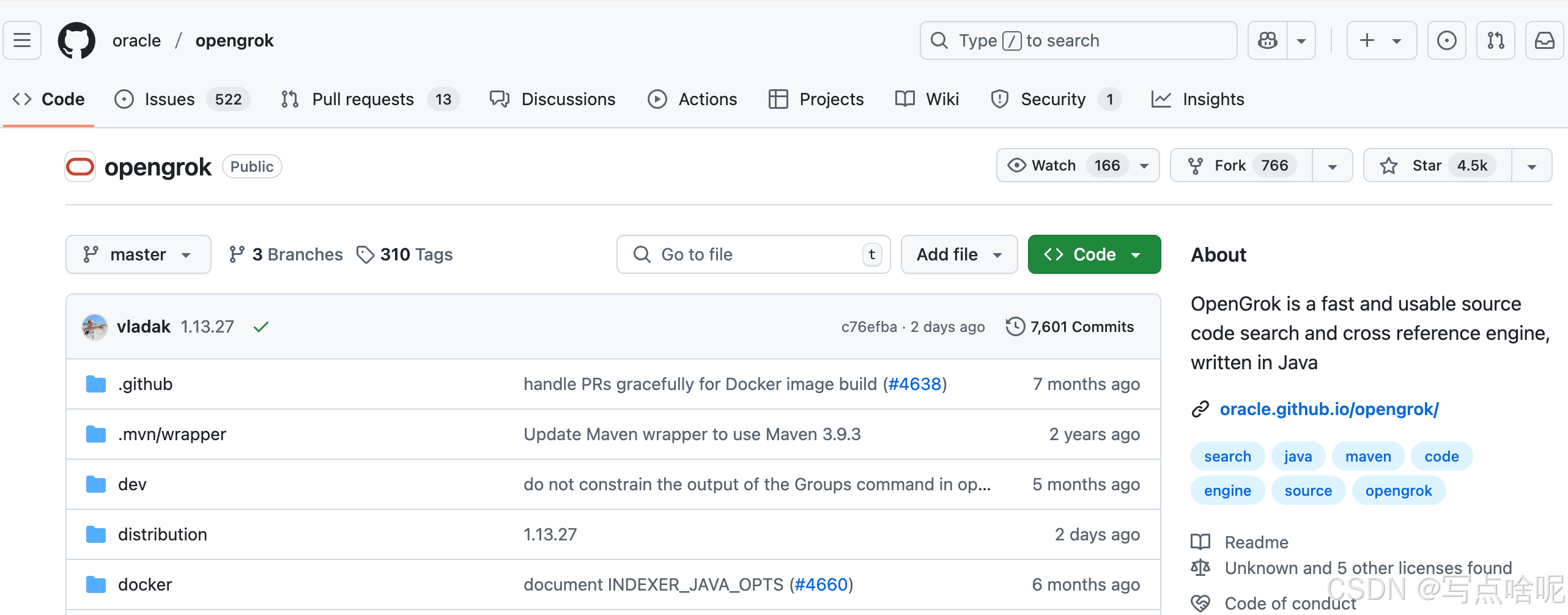Open 'Update Maven wrapper' commit message

click(692, 434)
